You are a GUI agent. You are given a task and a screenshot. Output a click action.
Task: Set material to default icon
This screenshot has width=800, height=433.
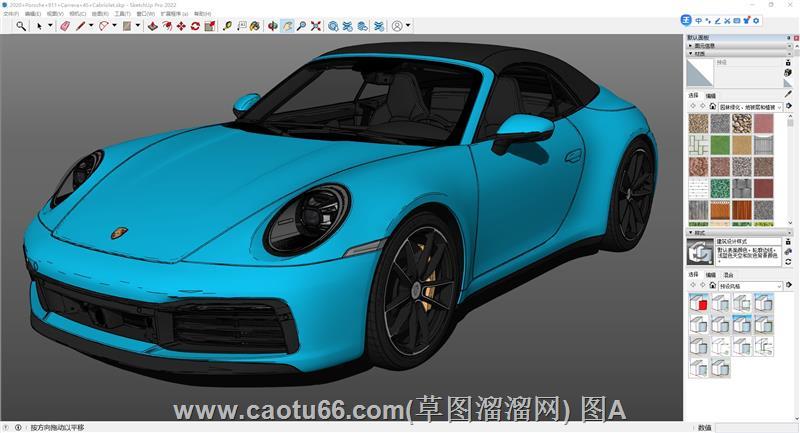(x=788, y=83)
